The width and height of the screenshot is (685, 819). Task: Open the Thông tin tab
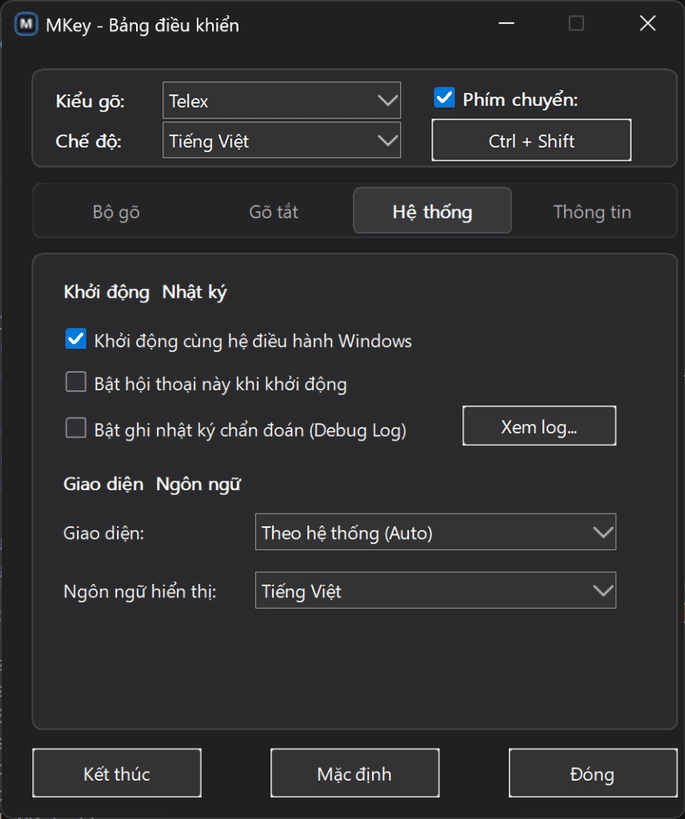[592, 212]
